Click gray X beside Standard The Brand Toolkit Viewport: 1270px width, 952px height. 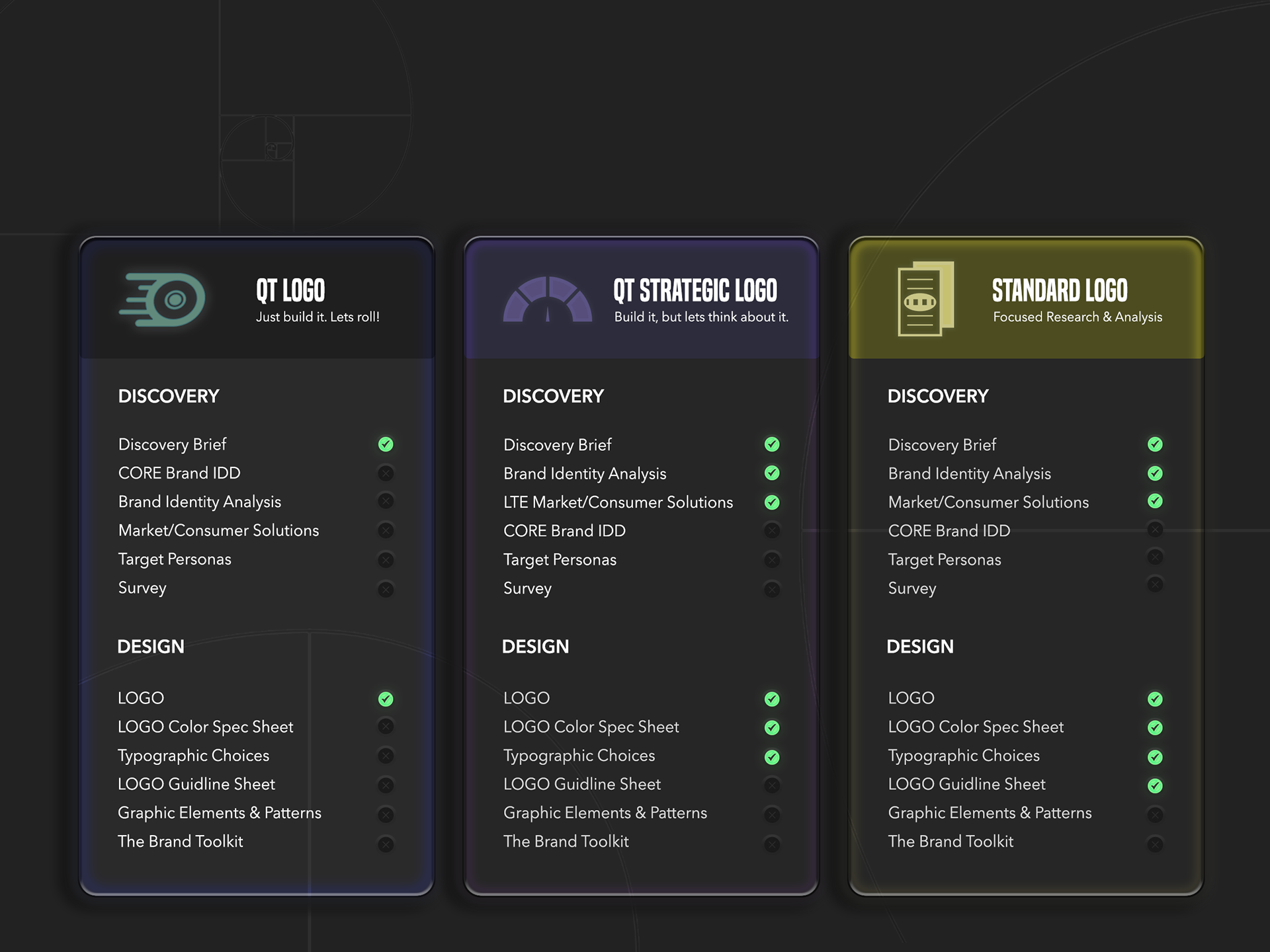tap(1155, 844)
